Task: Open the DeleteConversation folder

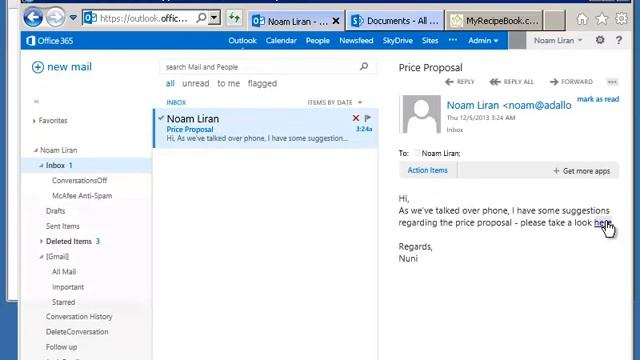Action: pyautogui.click(x=77, y=332)
